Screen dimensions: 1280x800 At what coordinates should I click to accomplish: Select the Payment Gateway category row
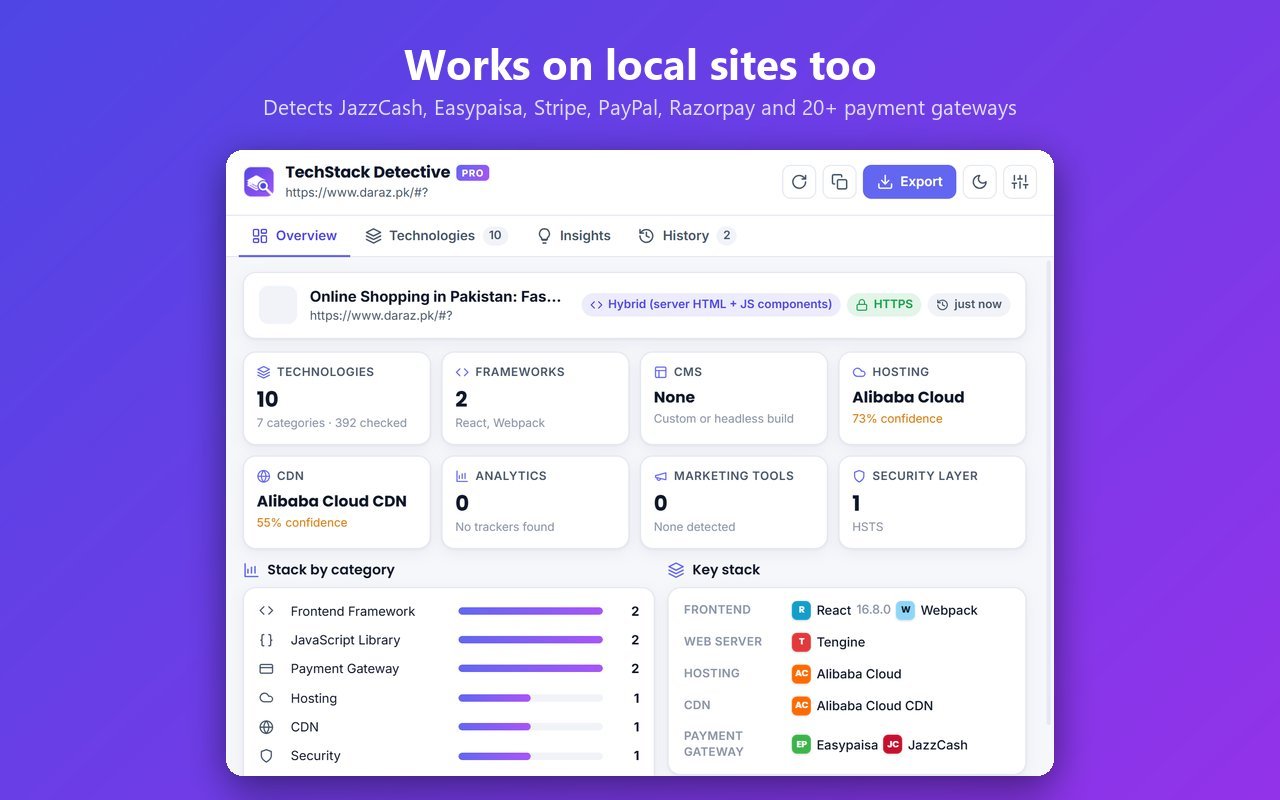click(449, 669)
